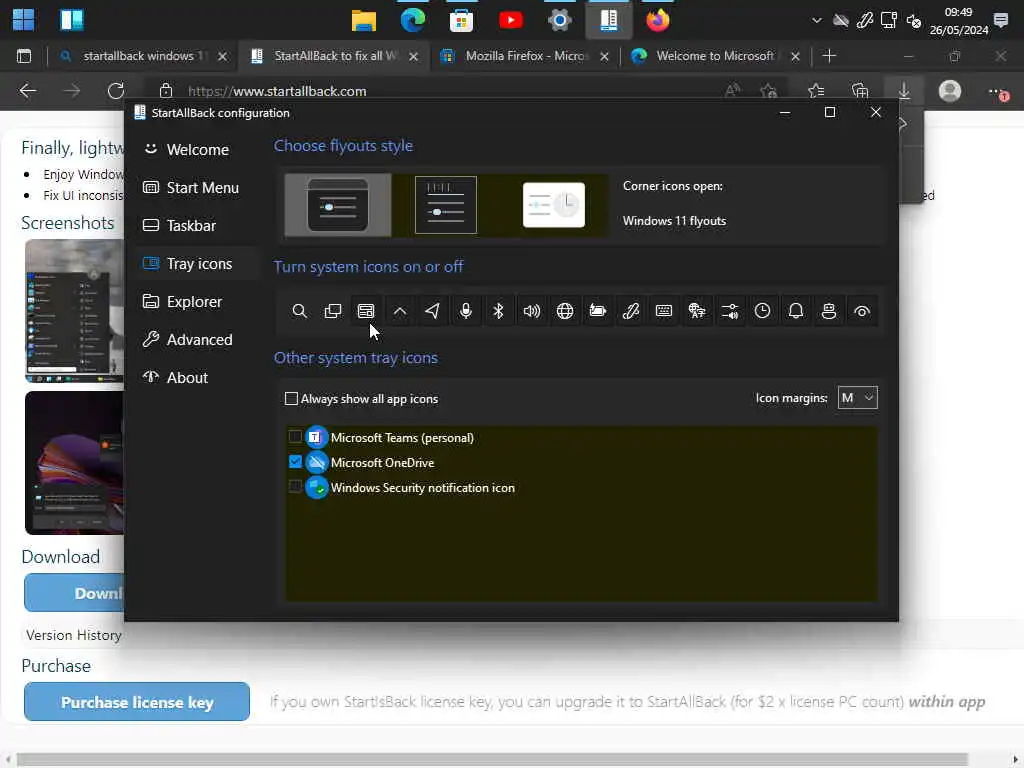Image resolution: width=1024 pixels, height=768 pixels.
Task: Open Firefox from the taskbar
Action: coord(658,20)
